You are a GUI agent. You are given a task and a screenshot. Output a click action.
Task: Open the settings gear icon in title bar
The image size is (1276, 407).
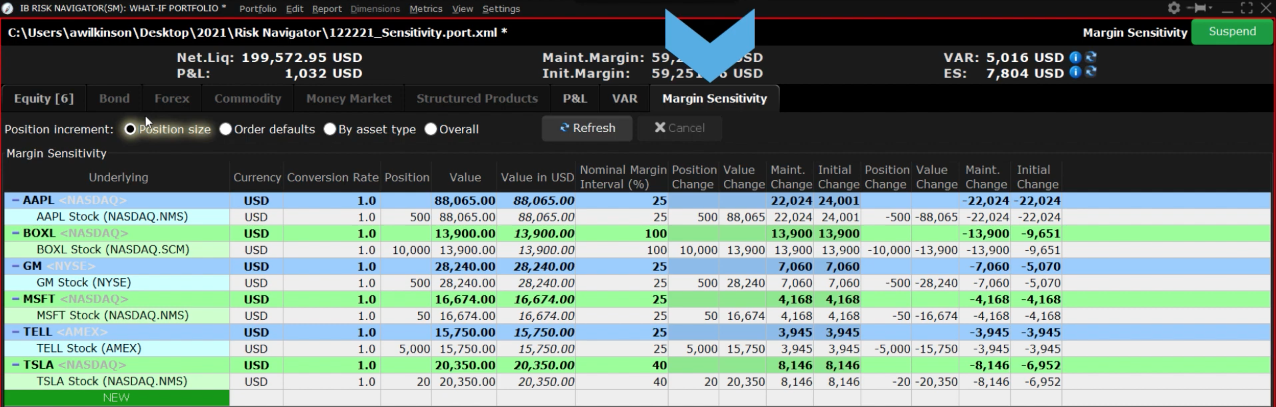(1173, 8)
